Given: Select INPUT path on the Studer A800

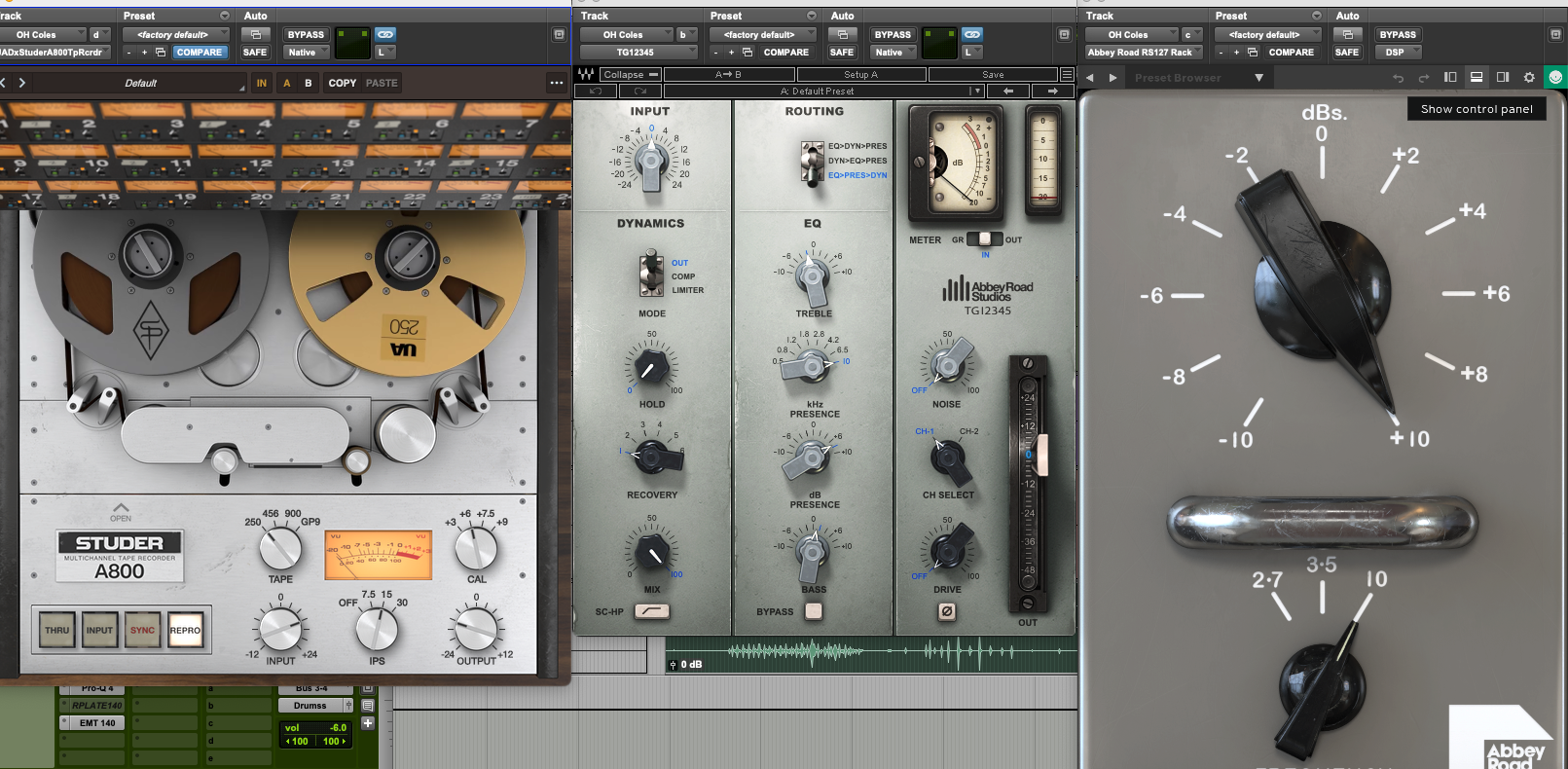Looking at the screenshot, I should (99, 630).
